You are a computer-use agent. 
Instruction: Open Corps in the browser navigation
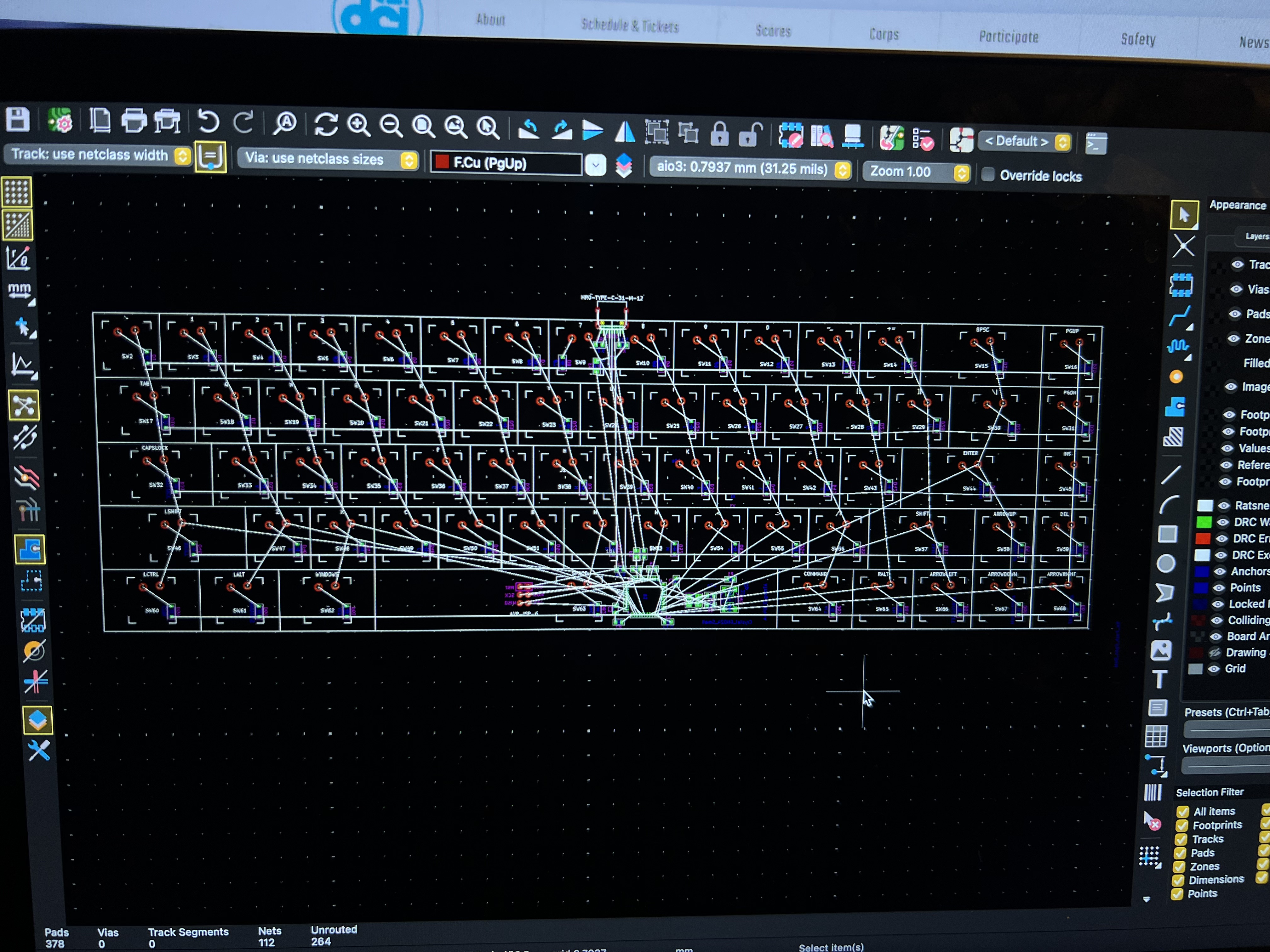(884, 34)
